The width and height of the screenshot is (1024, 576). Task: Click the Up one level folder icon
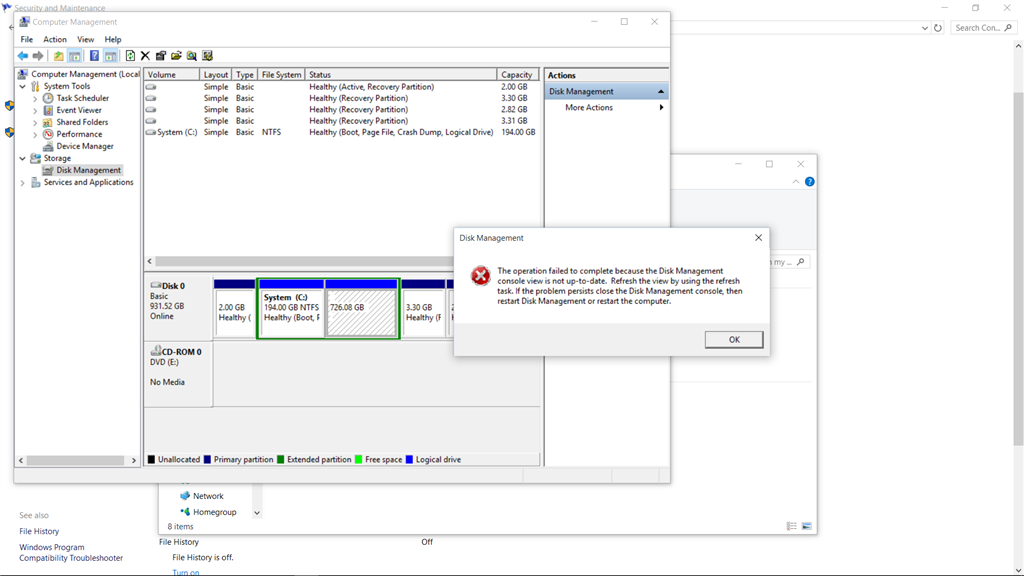(x=59, y=55)
